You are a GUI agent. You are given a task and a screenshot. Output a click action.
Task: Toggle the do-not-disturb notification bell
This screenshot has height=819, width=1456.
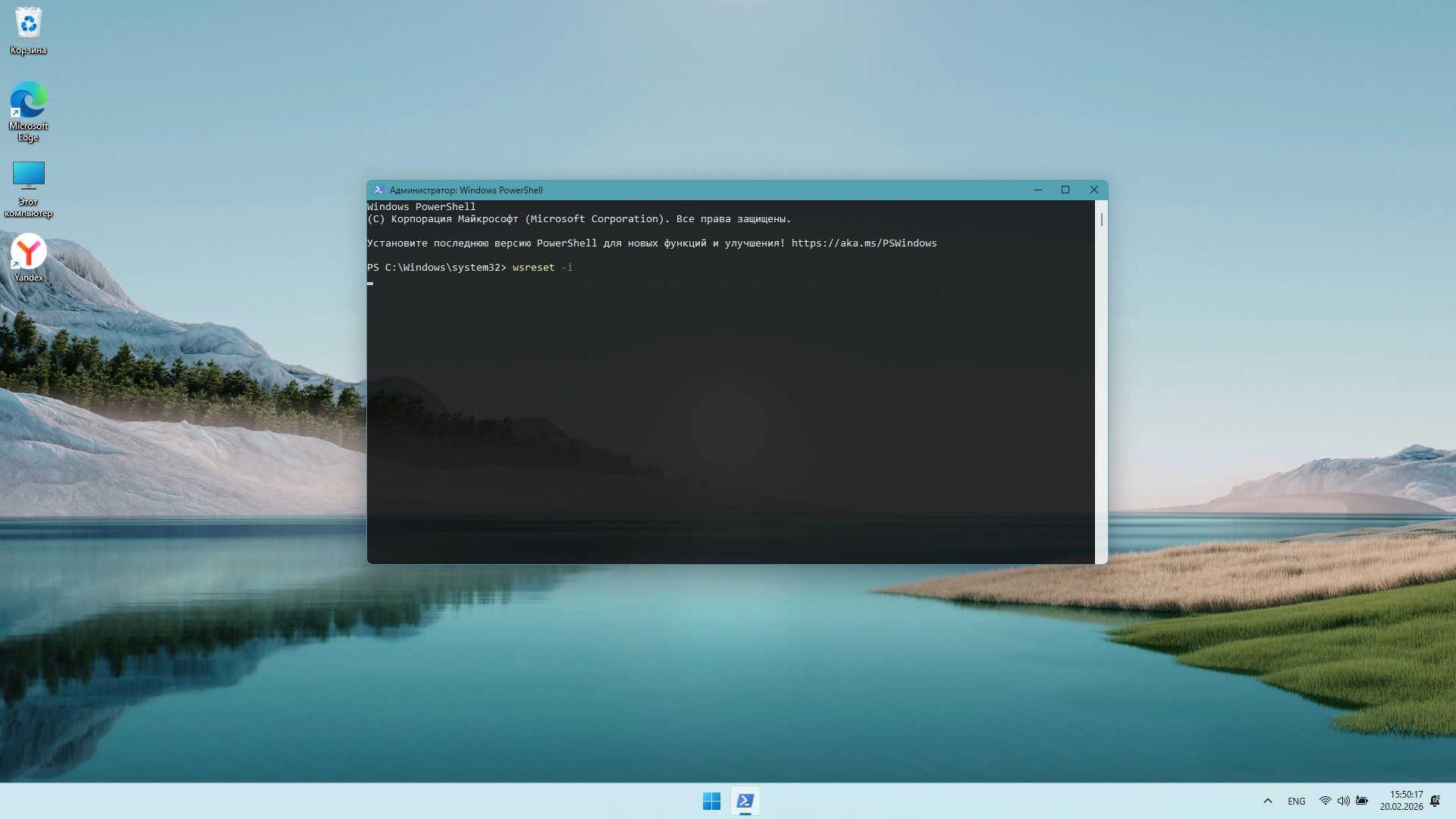pos(1435,801)
